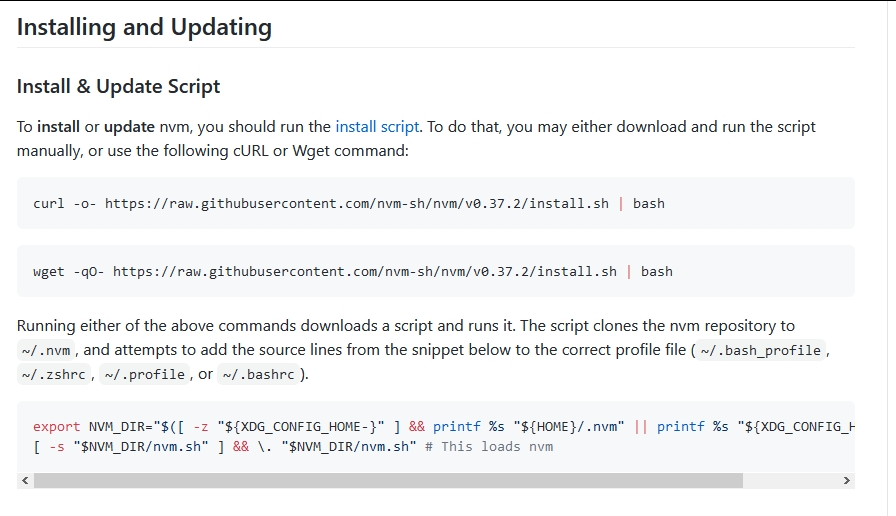Click the word "wget" in second code block
Viewport: 896px width, 516px height.
(49, 272)
